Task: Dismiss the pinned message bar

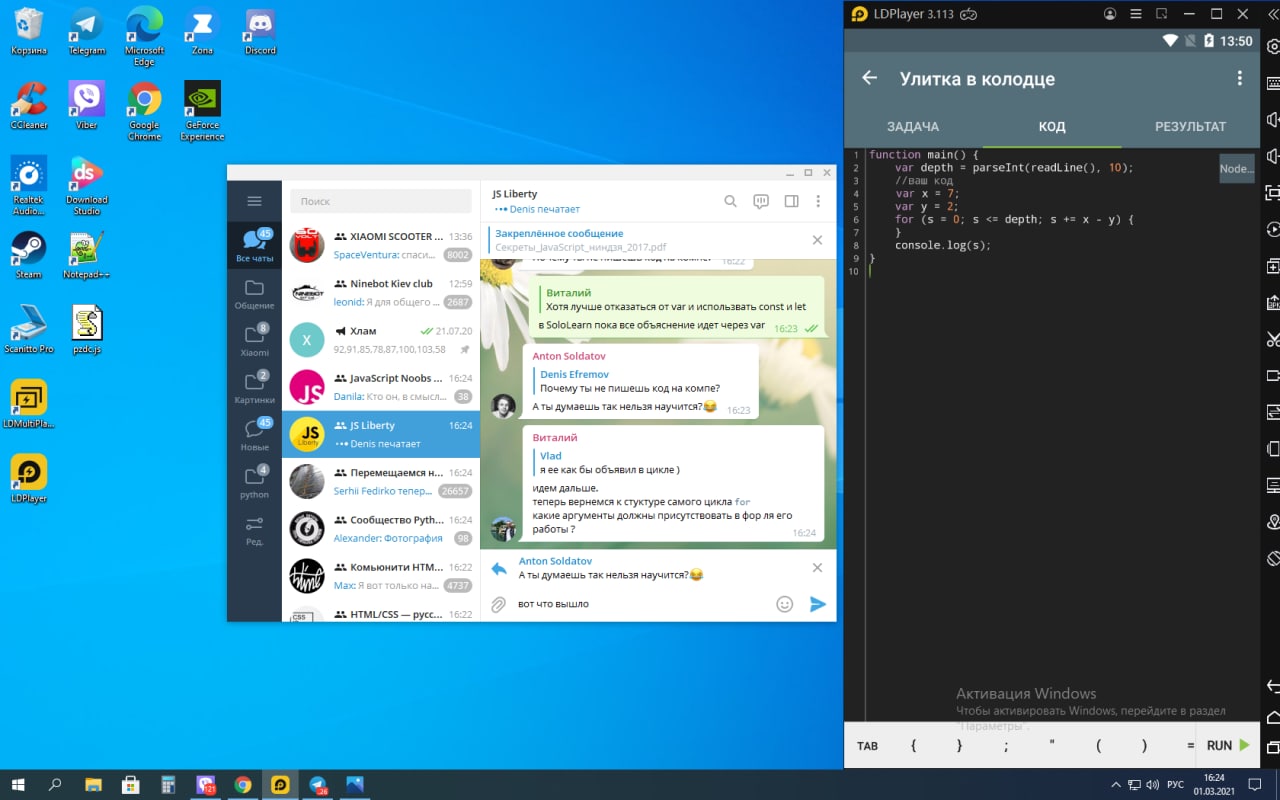Action: (x=817, y=240)
